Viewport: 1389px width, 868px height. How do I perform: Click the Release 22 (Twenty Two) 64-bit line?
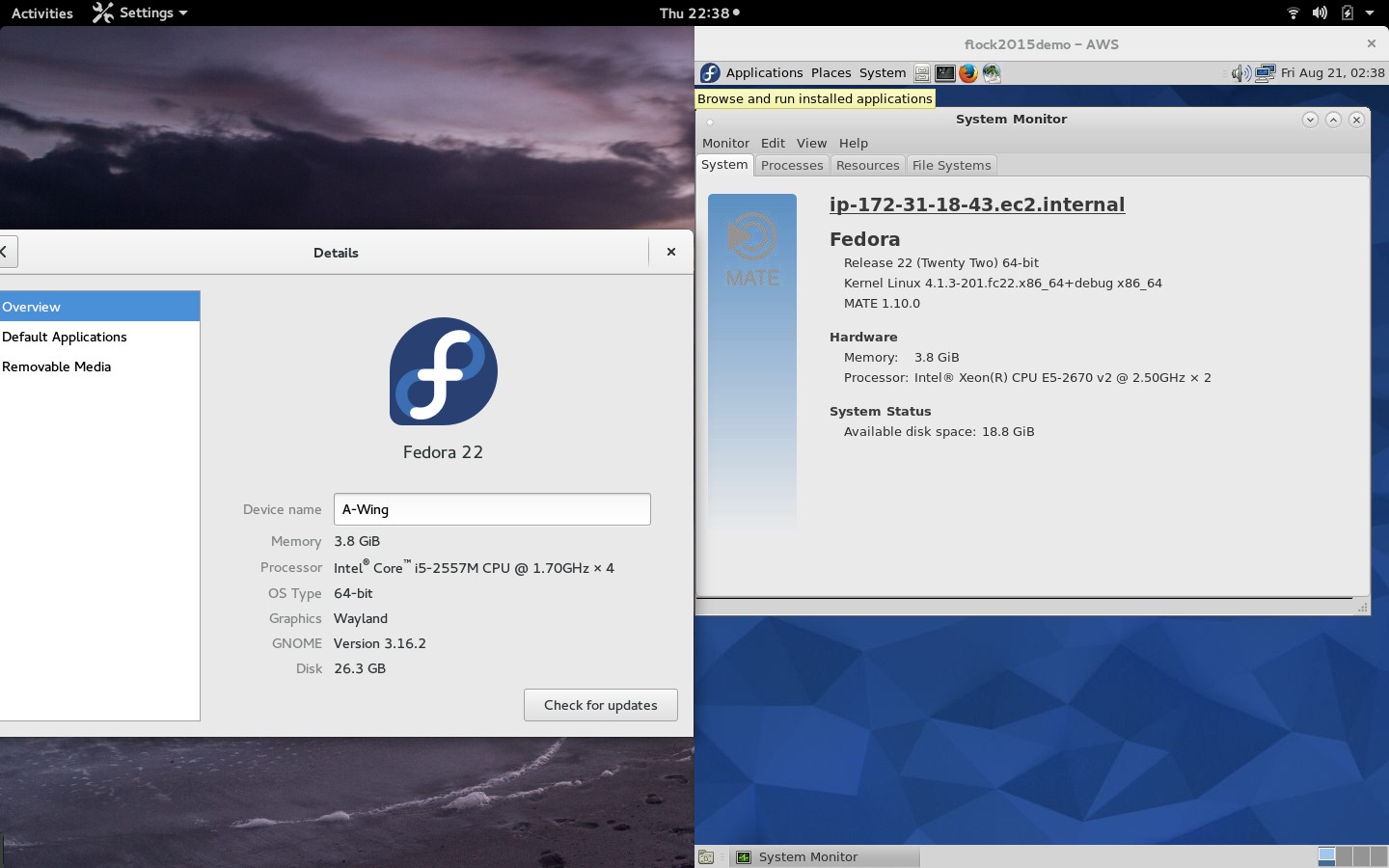point(941,263)
